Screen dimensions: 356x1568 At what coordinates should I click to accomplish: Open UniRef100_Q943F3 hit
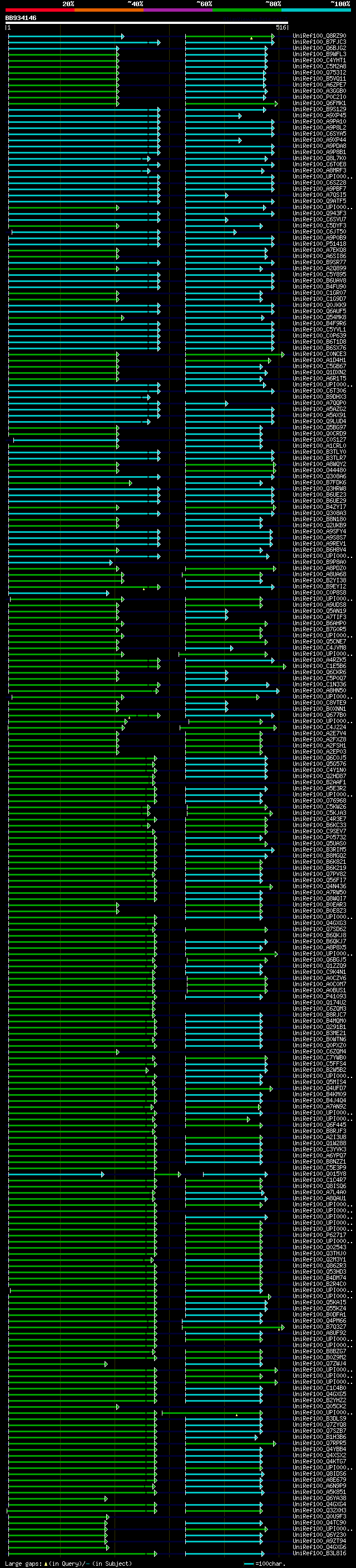point(319,214)
